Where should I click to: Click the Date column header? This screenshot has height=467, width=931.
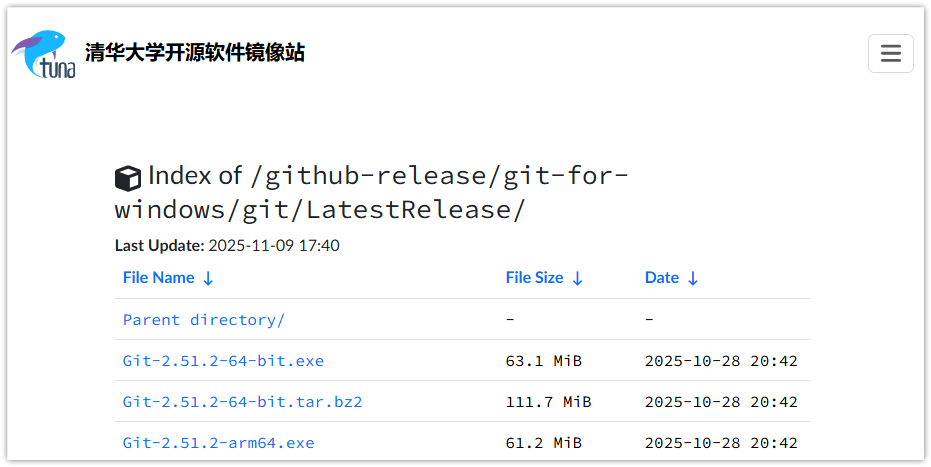point(661,278)
